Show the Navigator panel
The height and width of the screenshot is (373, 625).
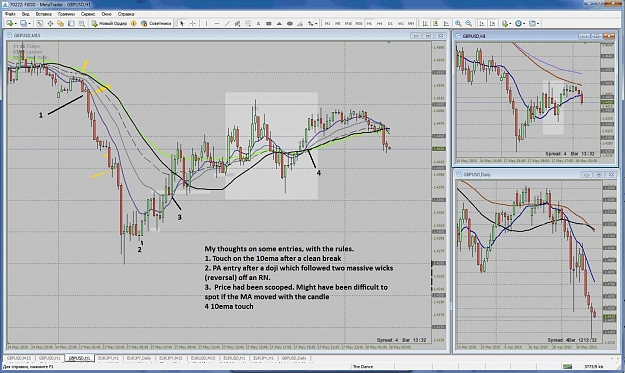point(60,24)
